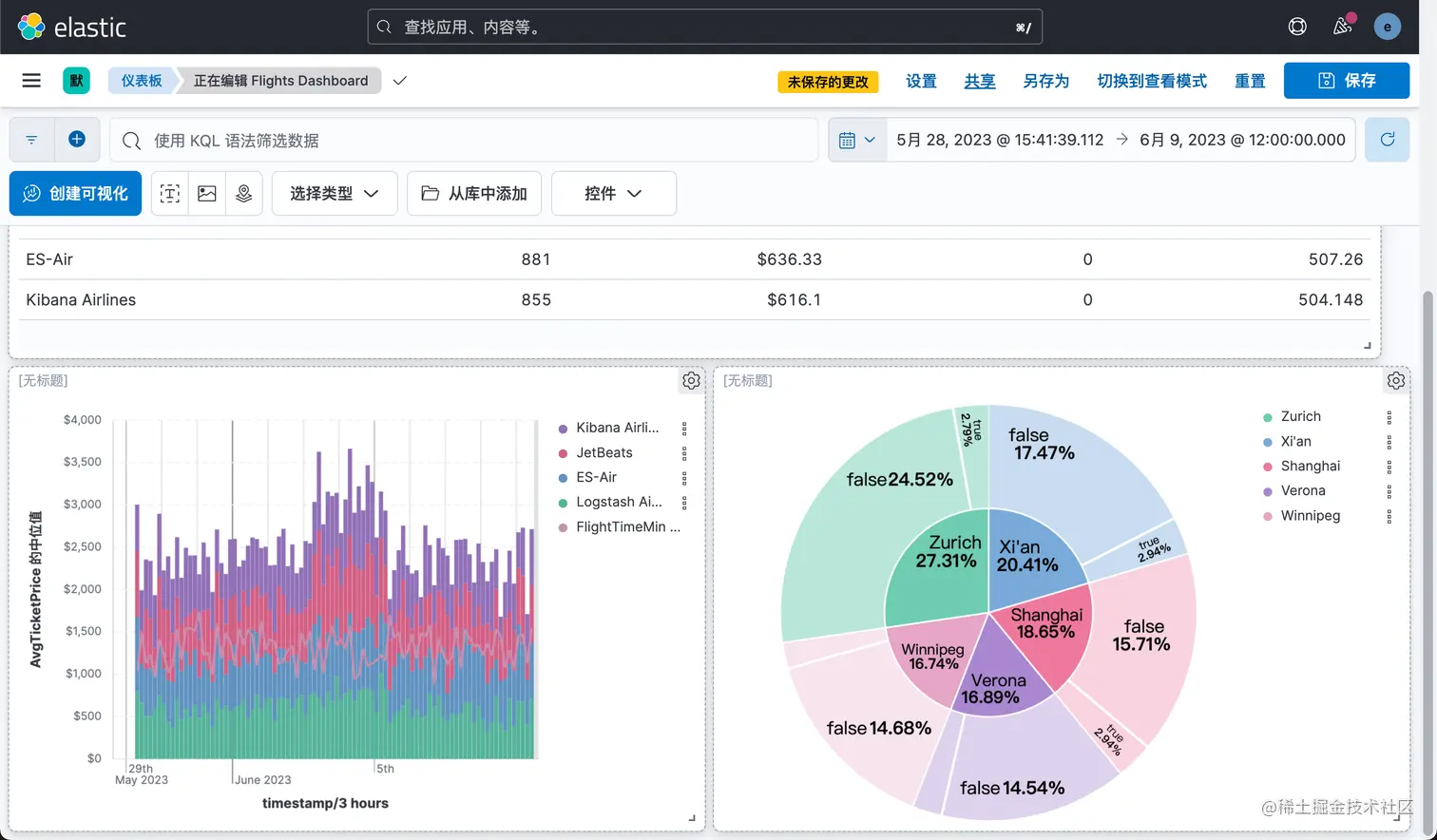Open the end date 6月 9 picker
The image size is (1437, 840).
(1242, 140)
